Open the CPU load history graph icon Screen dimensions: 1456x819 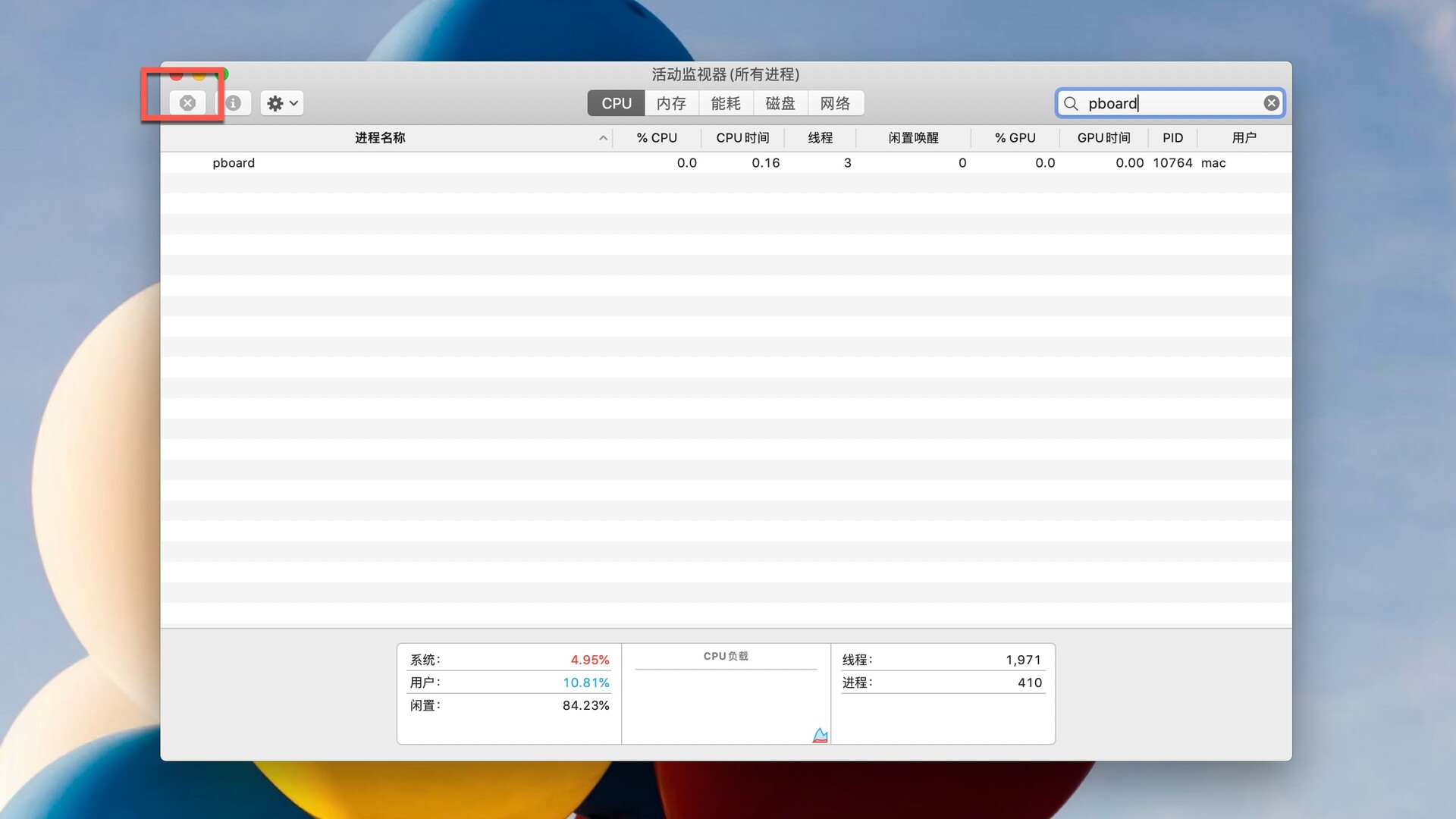pyautogui.click(x=819, y=734)
